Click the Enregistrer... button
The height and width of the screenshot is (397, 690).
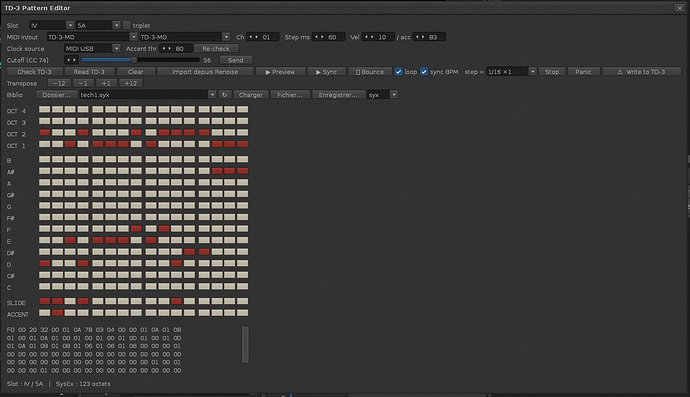coord(338,95)
